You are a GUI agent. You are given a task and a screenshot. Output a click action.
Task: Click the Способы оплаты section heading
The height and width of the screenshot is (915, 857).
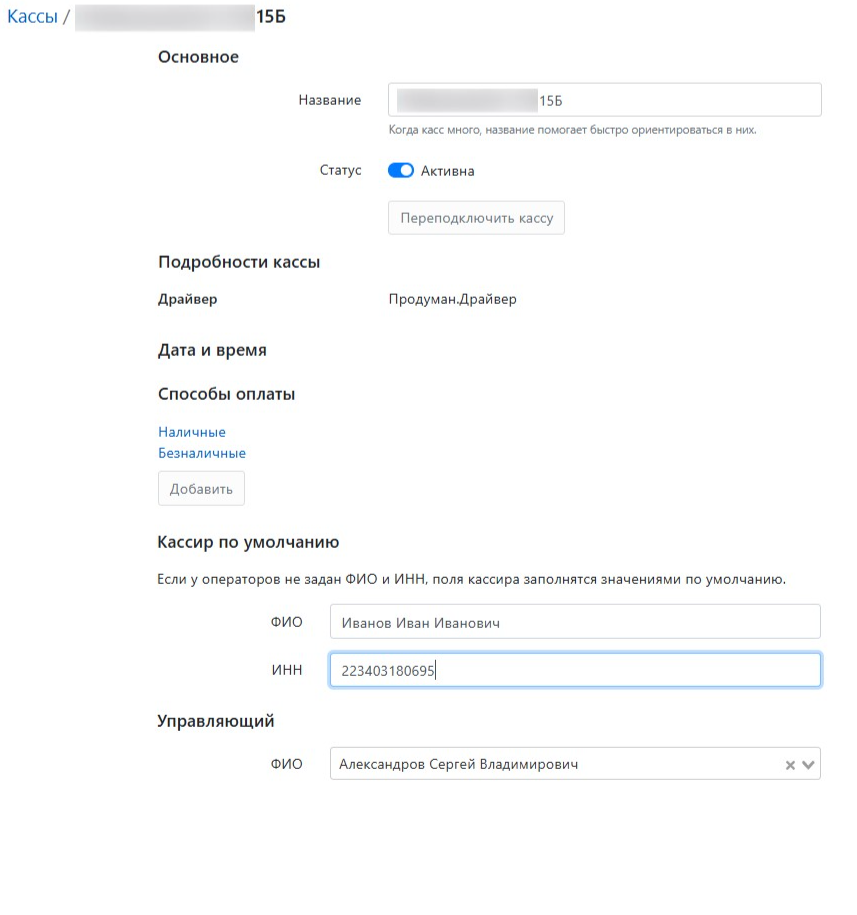226,394
